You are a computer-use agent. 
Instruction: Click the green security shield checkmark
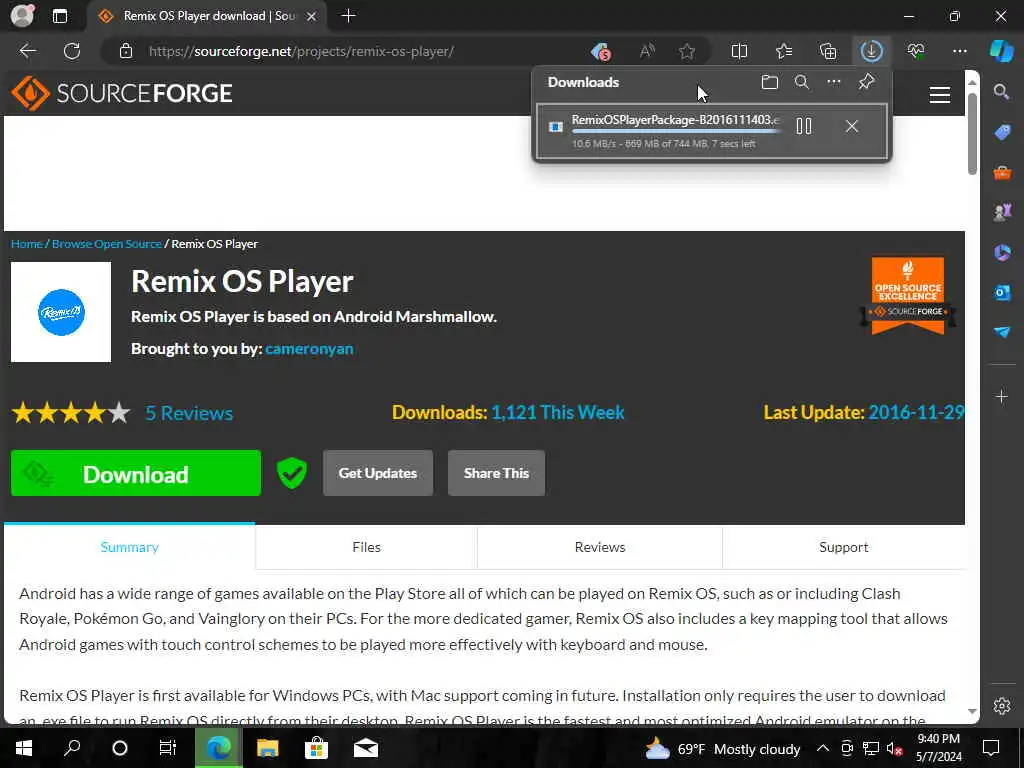(x=291, y=473)
